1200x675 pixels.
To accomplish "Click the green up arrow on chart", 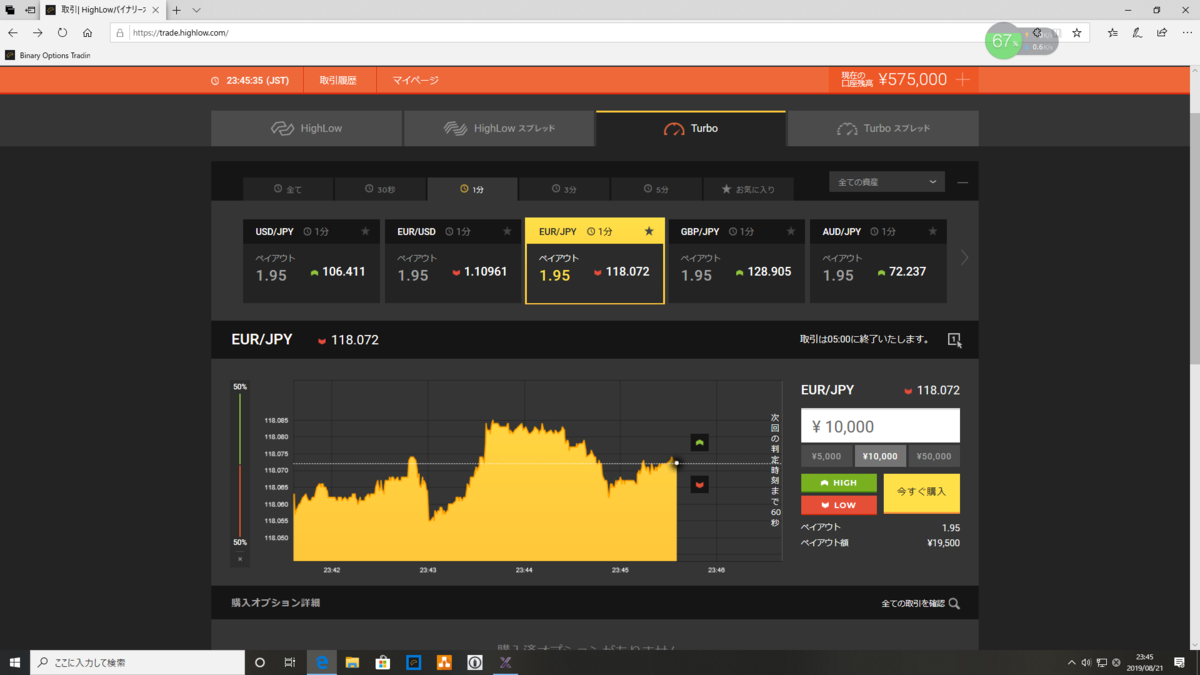I will tap(700, 442).
